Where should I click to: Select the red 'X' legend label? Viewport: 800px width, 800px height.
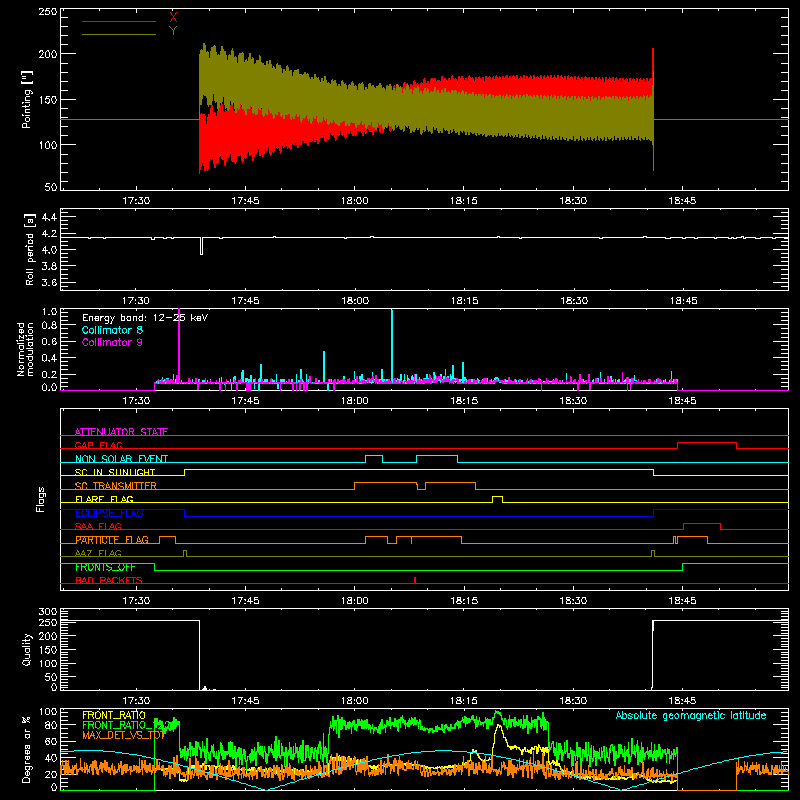pos(173,18)
